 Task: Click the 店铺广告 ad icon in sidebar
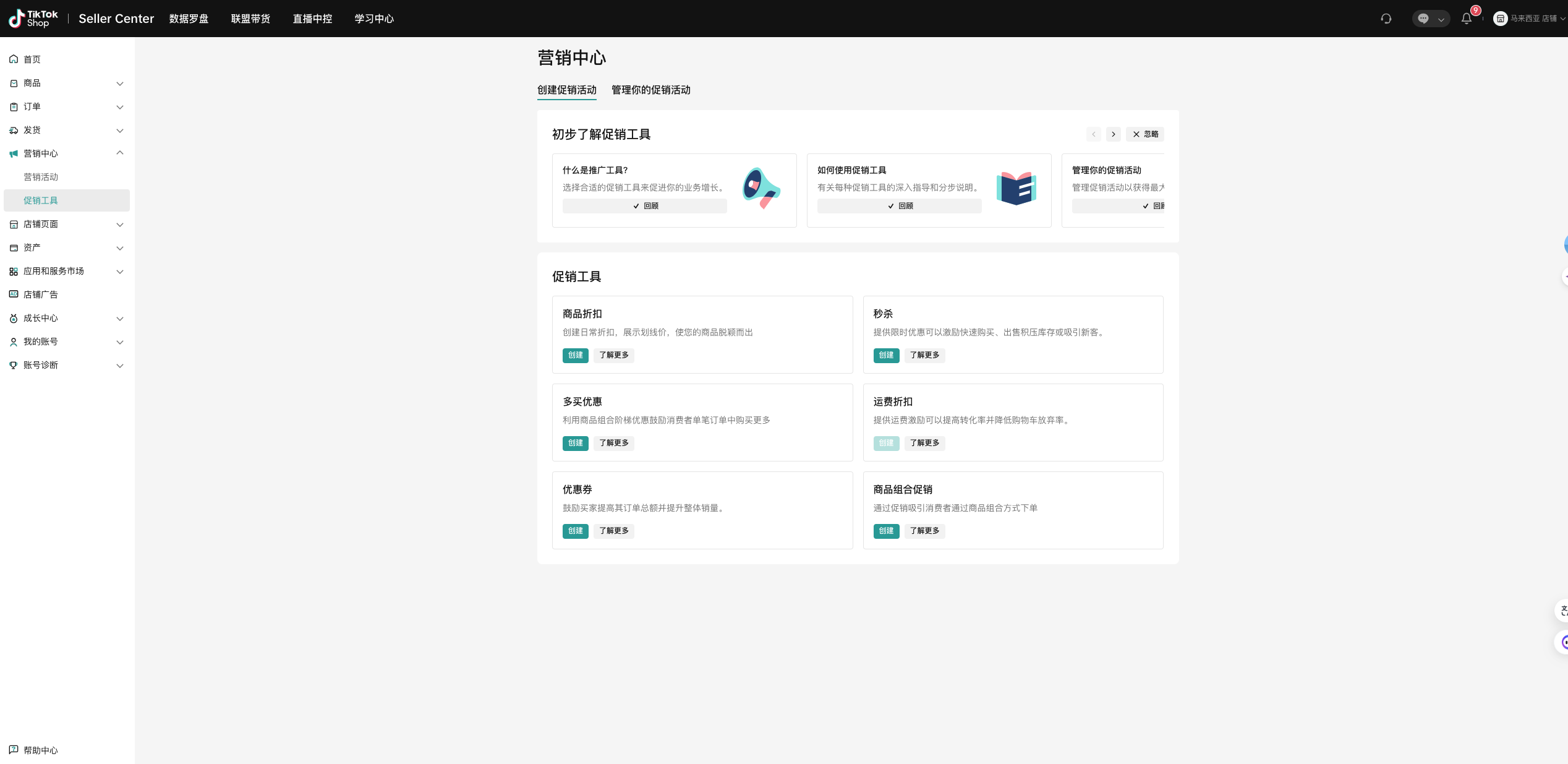14,294
